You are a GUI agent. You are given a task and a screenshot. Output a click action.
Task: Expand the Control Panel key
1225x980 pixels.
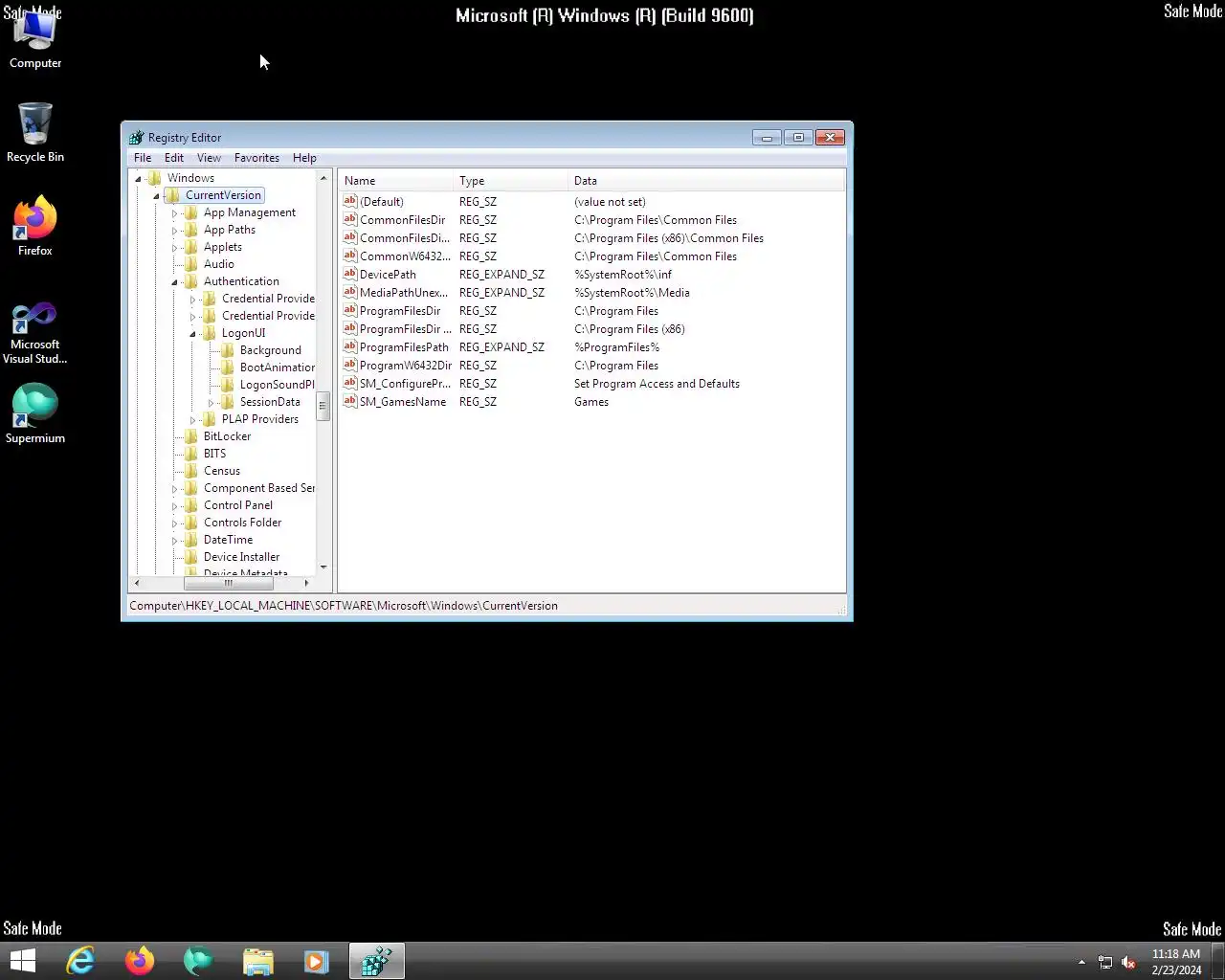point(174,506)
